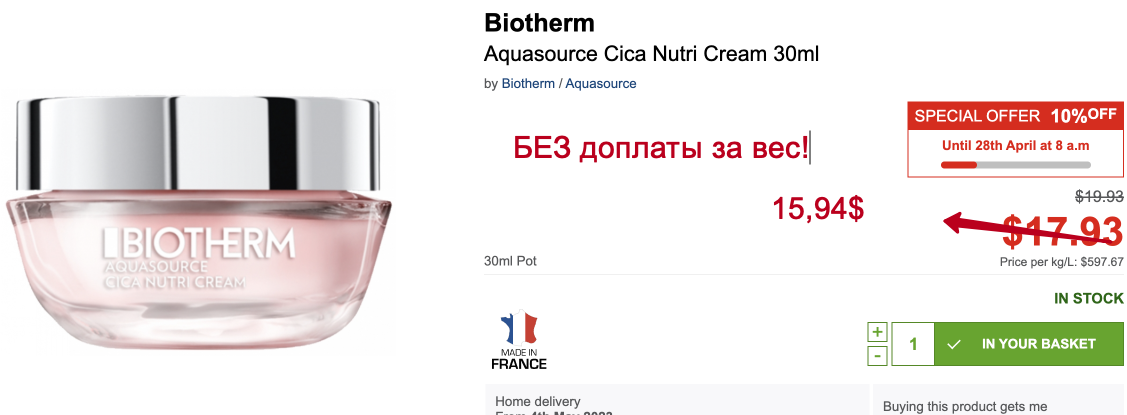This screenshot has width=1127, height=415.
Task: Click the Aquasource Cica Nutri Cream title
Action: (x=651, y=54)
